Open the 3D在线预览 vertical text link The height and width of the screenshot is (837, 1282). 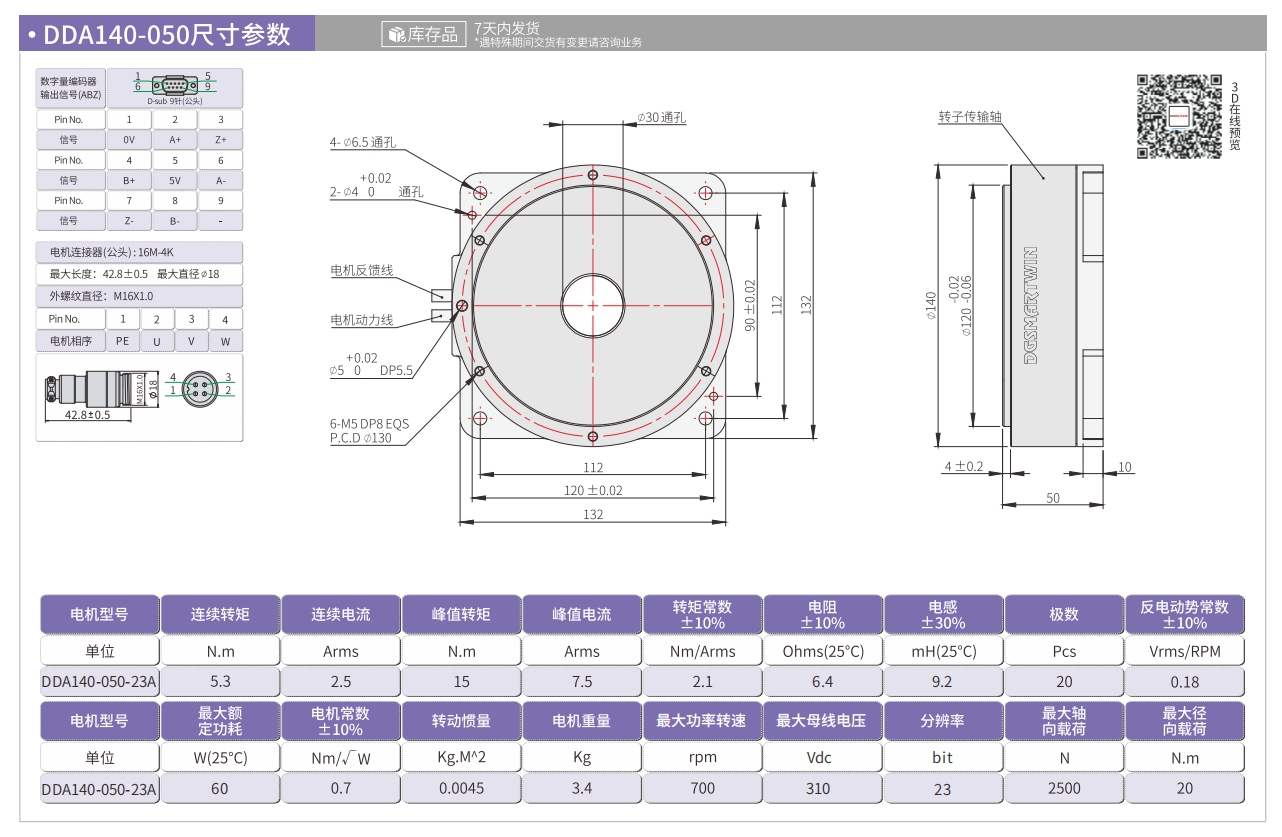tap(1234, 116)
